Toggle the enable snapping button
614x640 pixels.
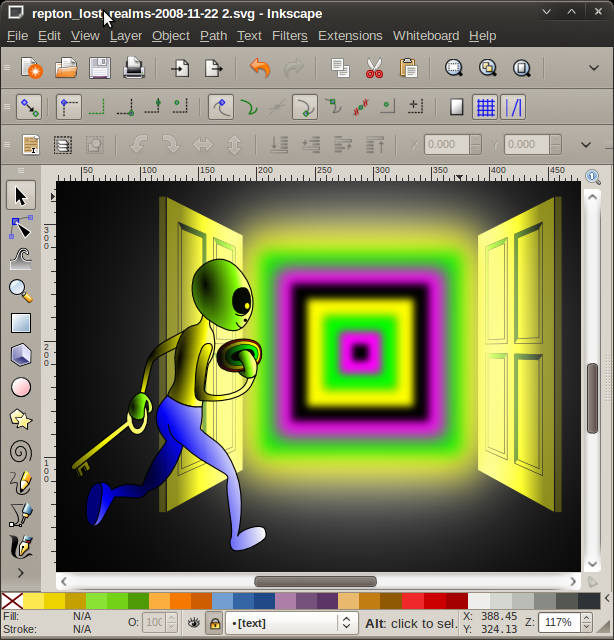(29, 107)
